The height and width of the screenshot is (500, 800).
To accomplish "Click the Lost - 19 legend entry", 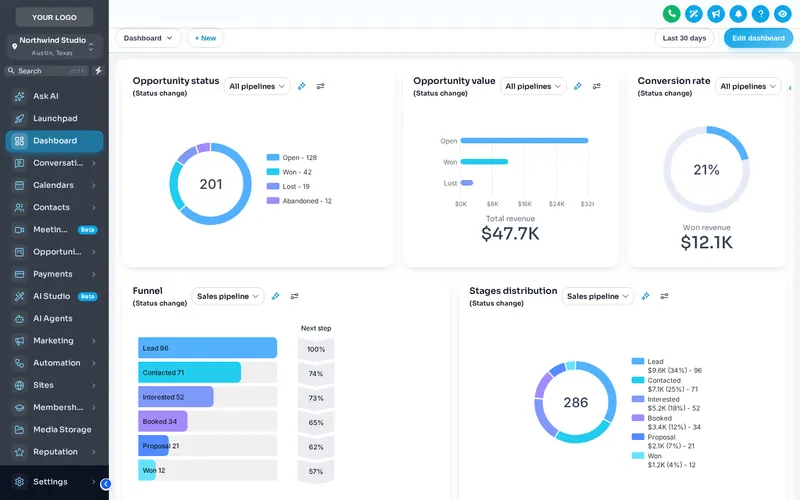I will coord(288,186).
